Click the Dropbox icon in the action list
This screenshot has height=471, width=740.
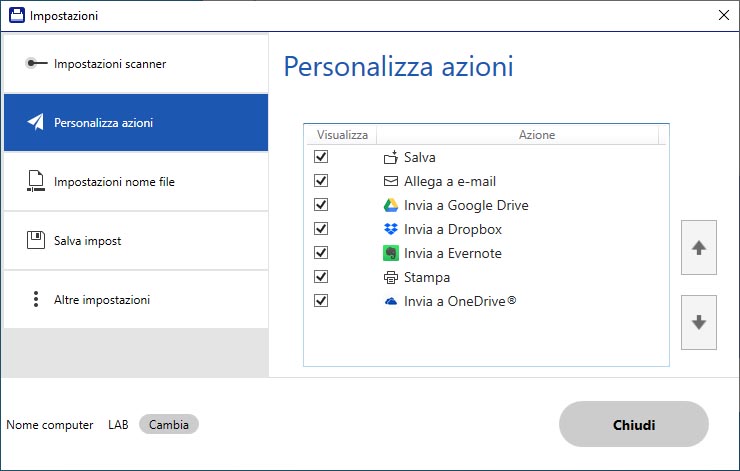pyautogui.click(x=391, y=229)
